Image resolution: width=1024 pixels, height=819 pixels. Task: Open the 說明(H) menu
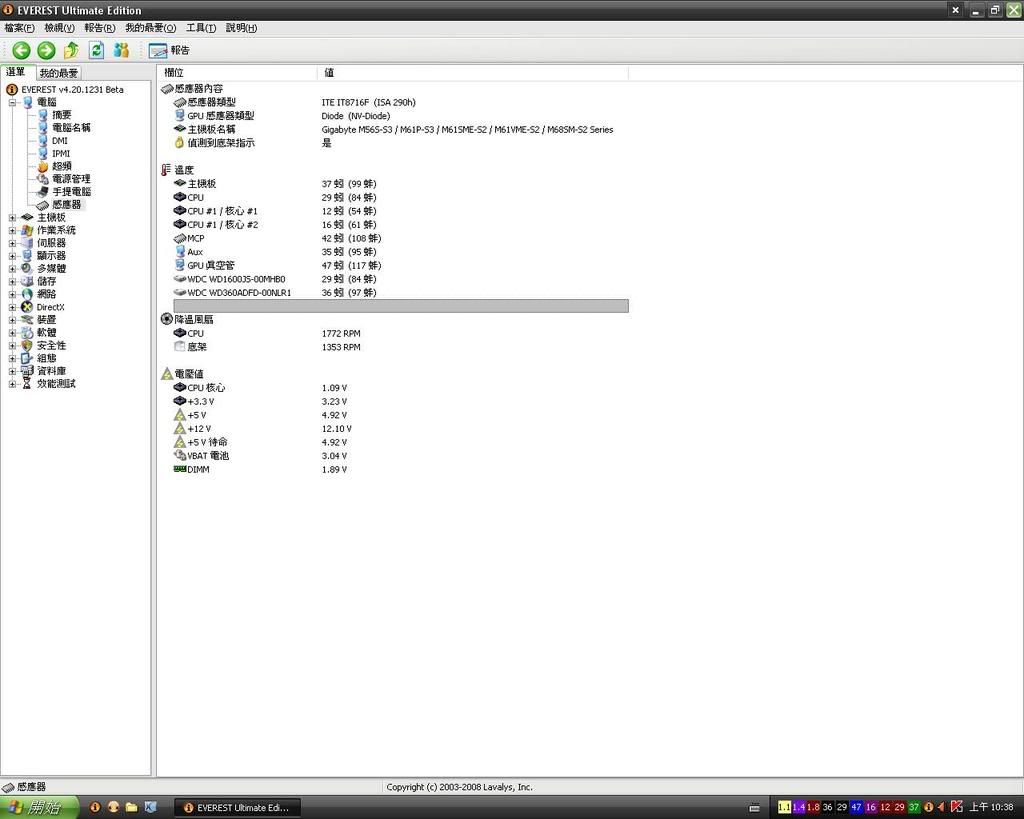[241, 28]
